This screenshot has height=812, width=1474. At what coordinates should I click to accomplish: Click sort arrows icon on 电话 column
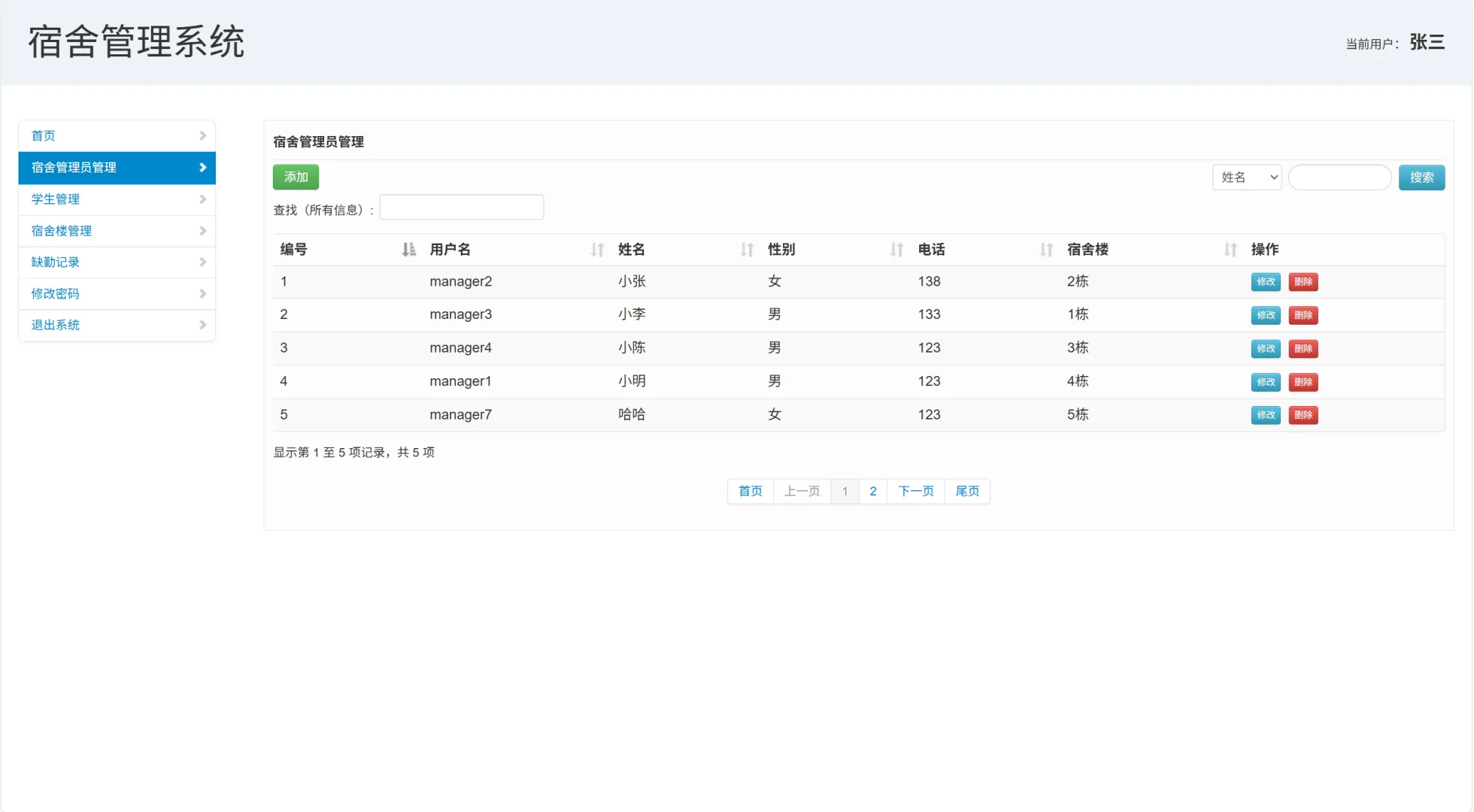point(1046,250)
